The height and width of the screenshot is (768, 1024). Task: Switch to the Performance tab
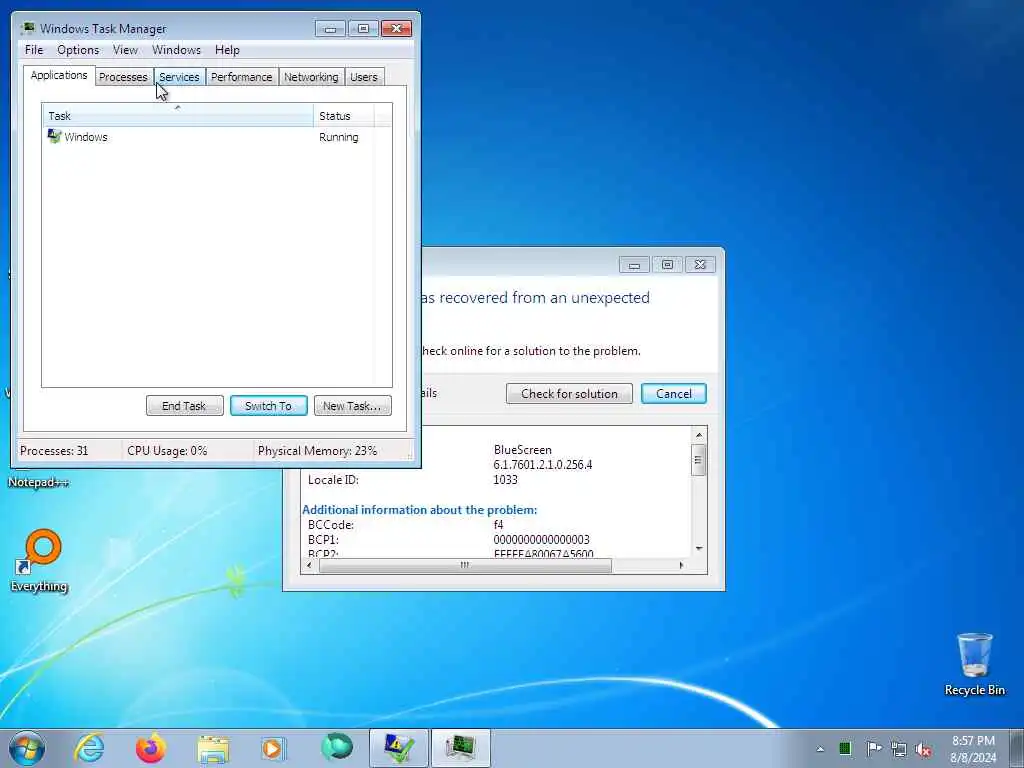click(x=241, y=77)
